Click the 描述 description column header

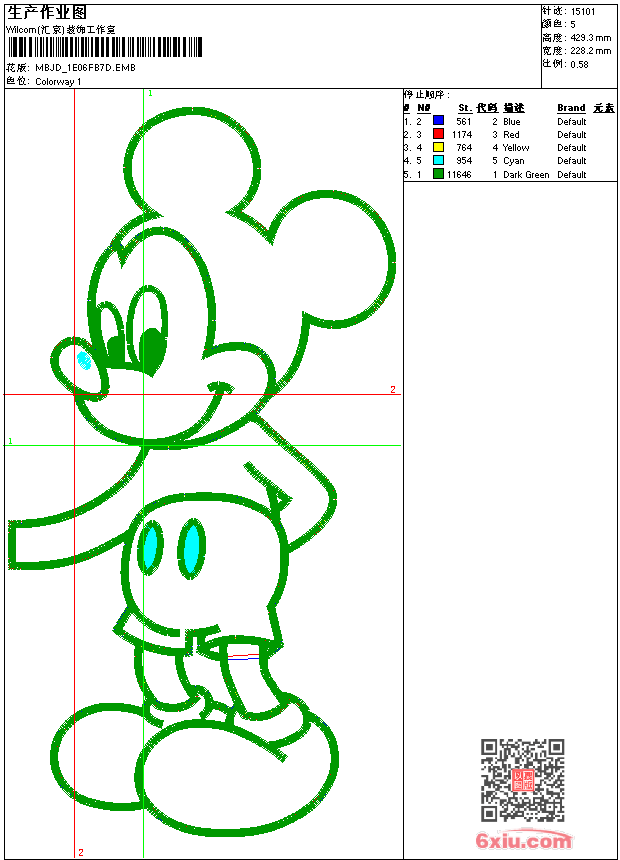(514, 108)
